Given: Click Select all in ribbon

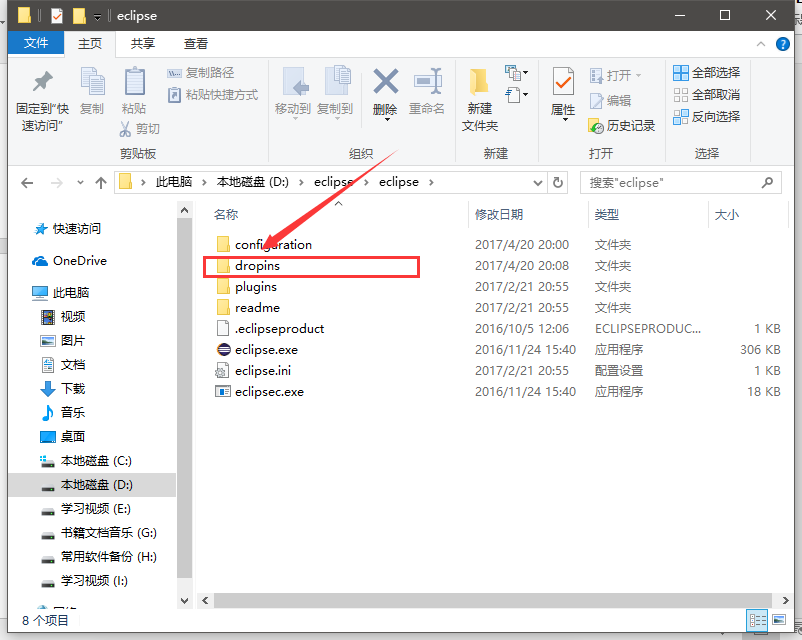Looking at the screenshot, I should [x=706, y=73].
